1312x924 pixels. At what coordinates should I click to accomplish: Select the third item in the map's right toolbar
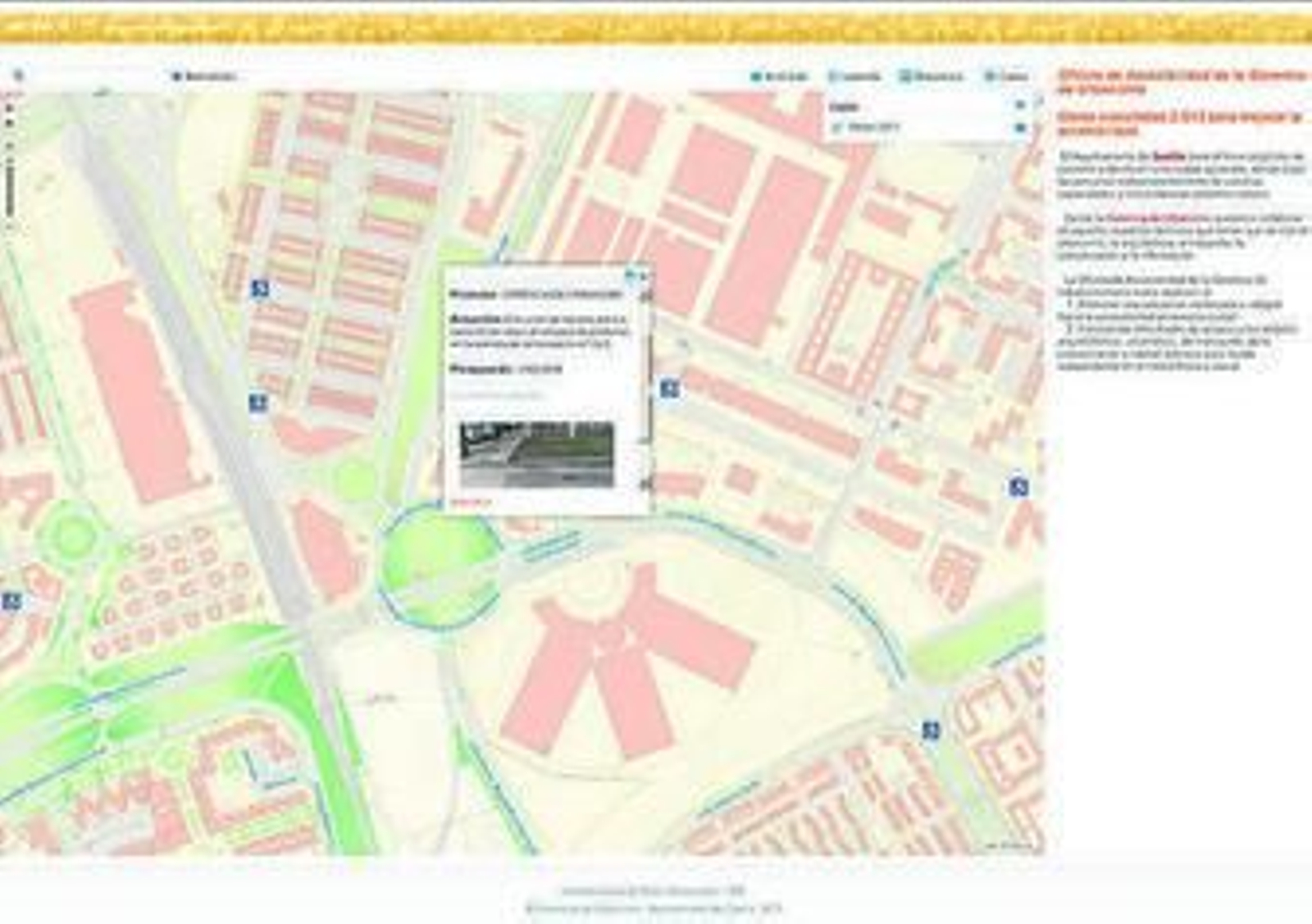[x=931, y=76]
